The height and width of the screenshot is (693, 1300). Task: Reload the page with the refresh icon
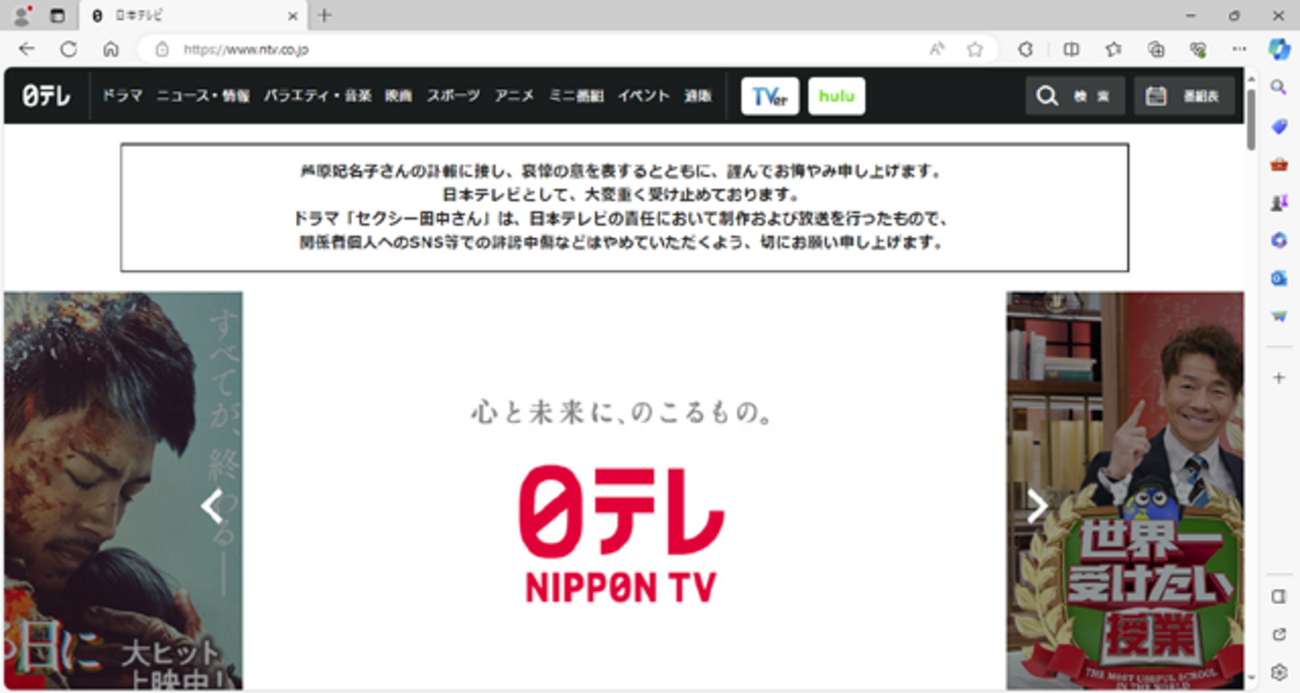click(x=68, y=49)
